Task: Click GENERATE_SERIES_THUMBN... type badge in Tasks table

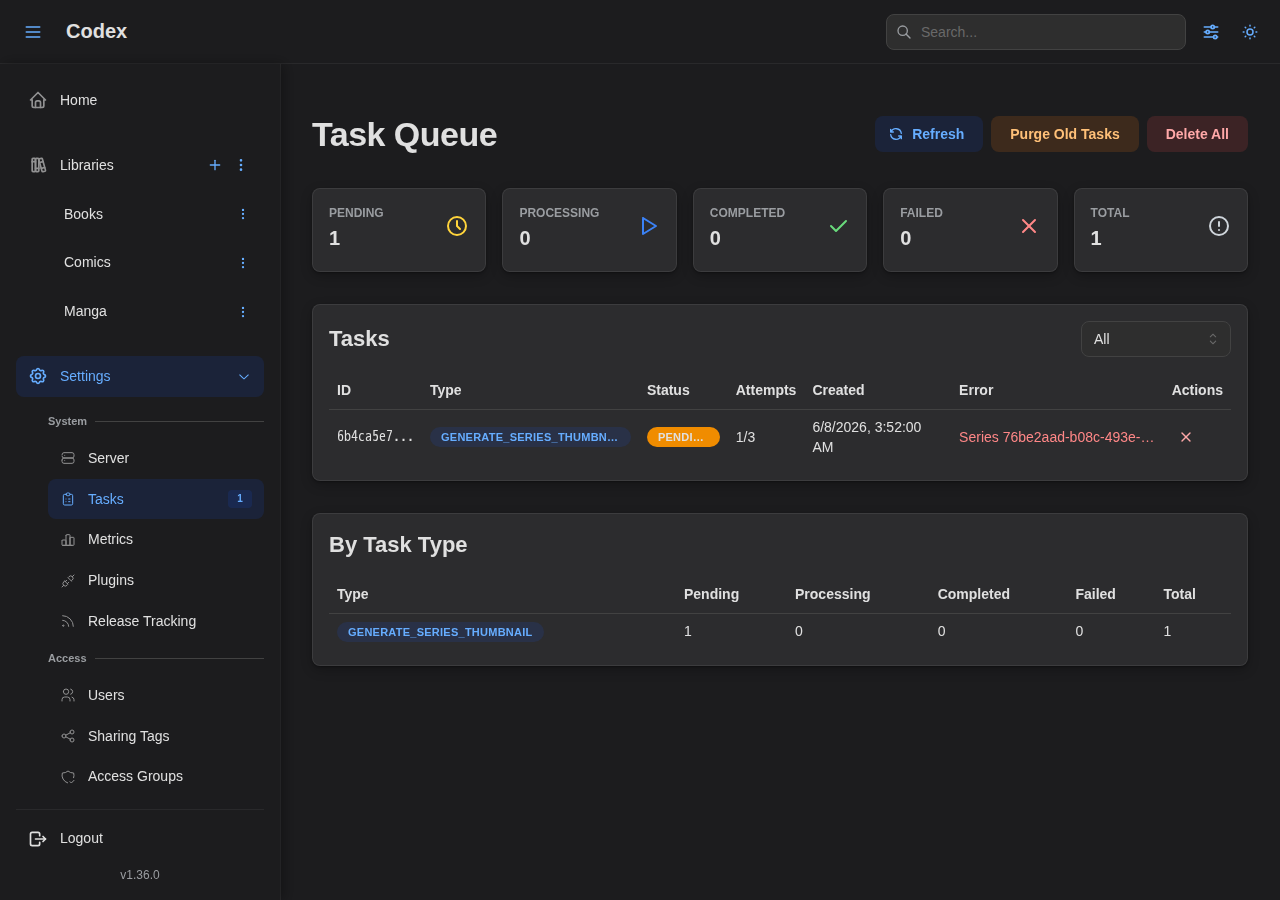Action: 530,437
